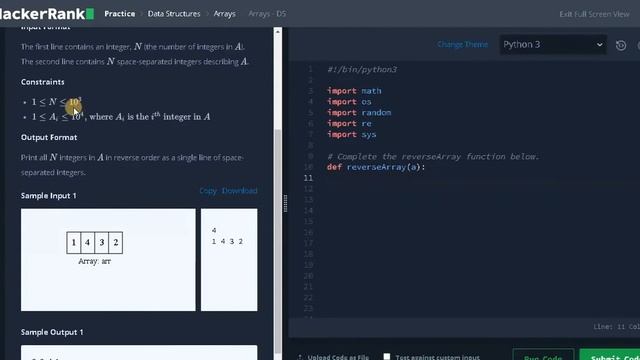
Task: Click 'Print all N integers in A' paragraph
Action: [132, 164]
